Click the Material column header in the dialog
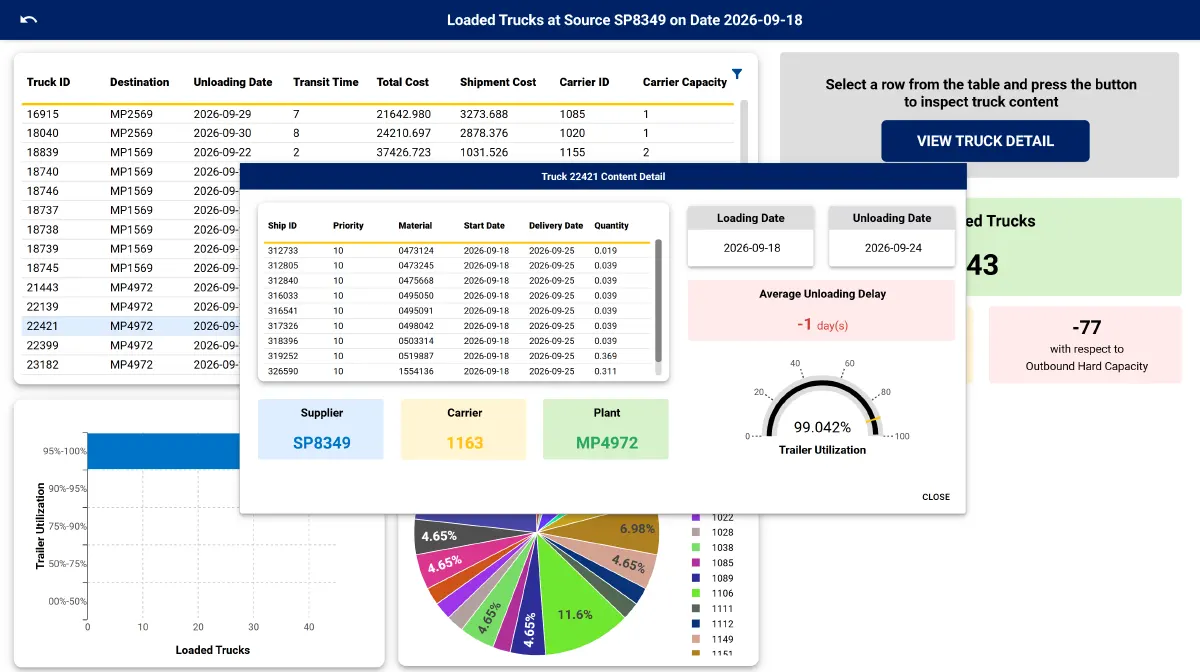Image resolution: width=1200 pixels, height=672 pixels. coord(415,226)
